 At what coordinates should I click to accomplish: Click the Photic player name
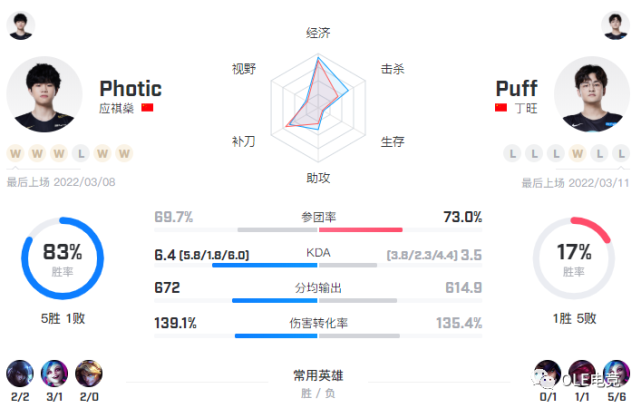(x=131, y=89)
